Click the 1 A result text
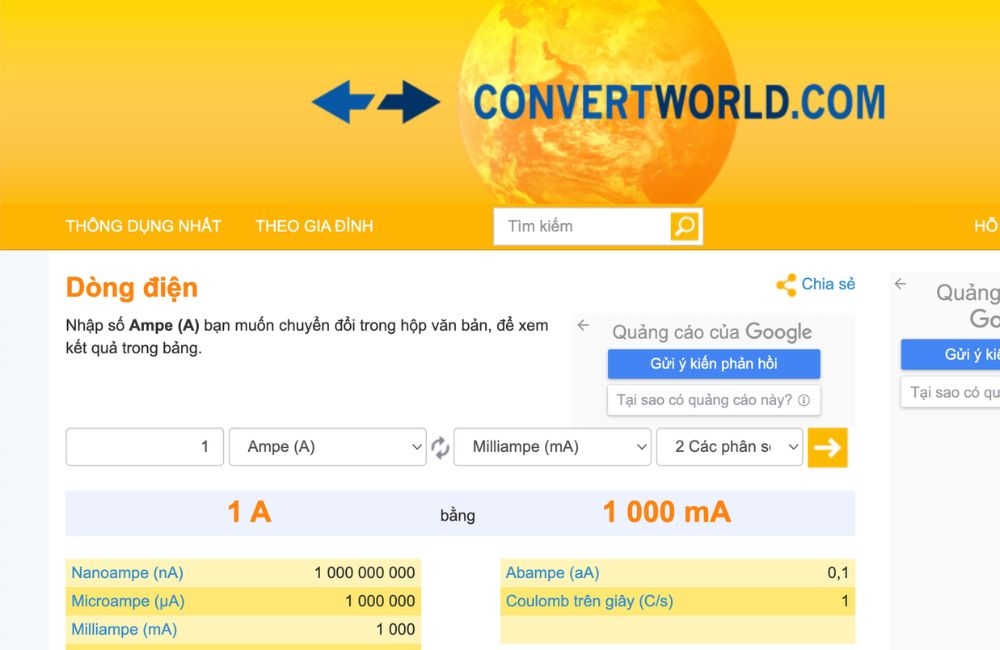The width and height of the screenshot is (1000, 650). (249, 512)
